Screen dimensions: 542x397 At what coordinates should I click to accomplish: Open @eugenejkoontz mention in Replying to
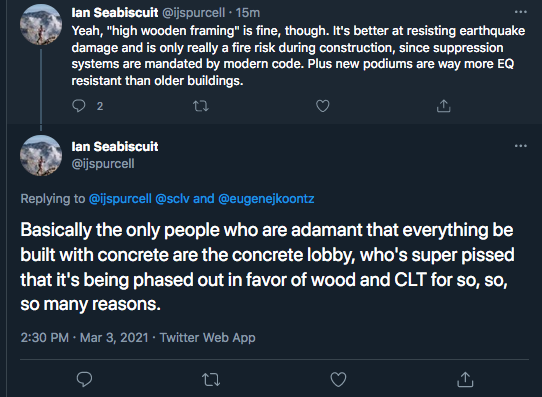pyautogui.click(x=266, y=199)
